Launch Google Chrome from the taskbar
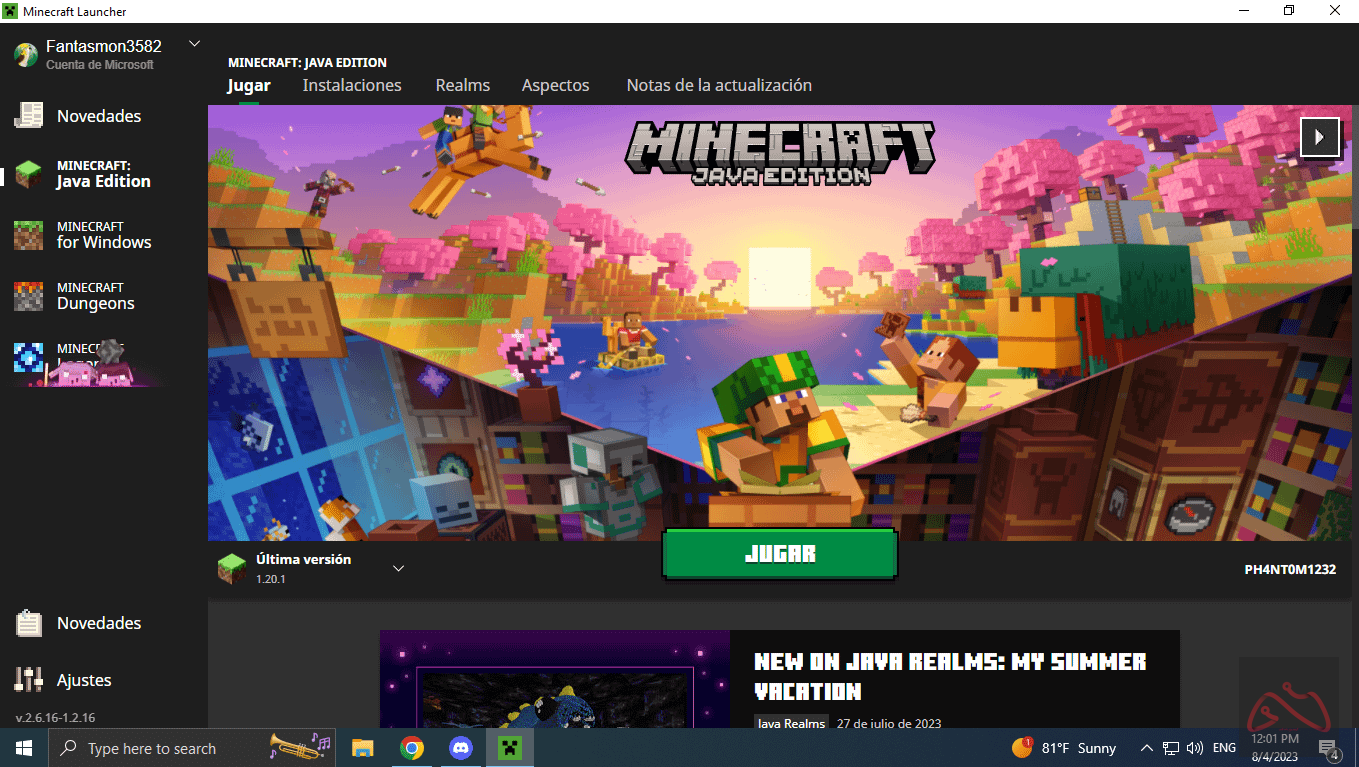Screen dimensions: 1359x767 pos(411,747)
